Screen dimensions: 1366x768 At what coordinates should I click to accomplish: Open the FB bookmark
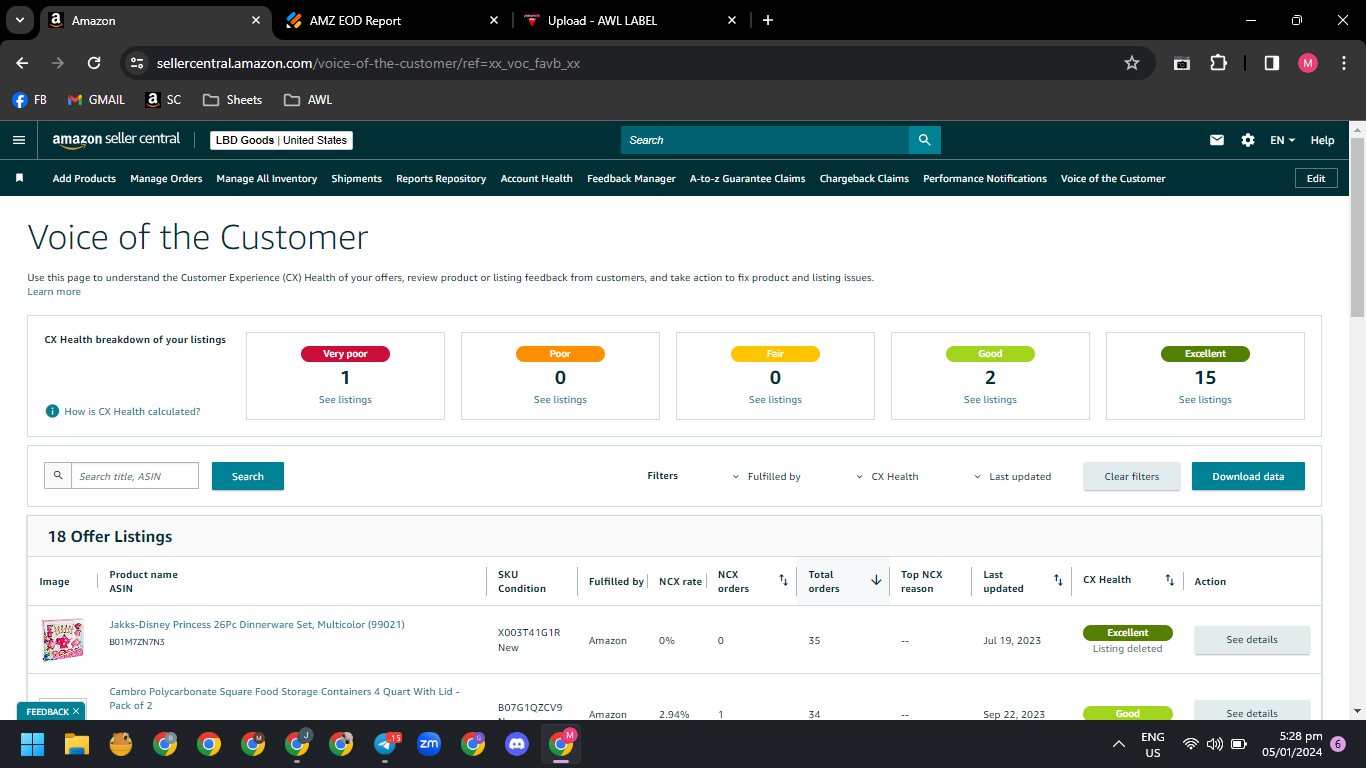[29, 100]
